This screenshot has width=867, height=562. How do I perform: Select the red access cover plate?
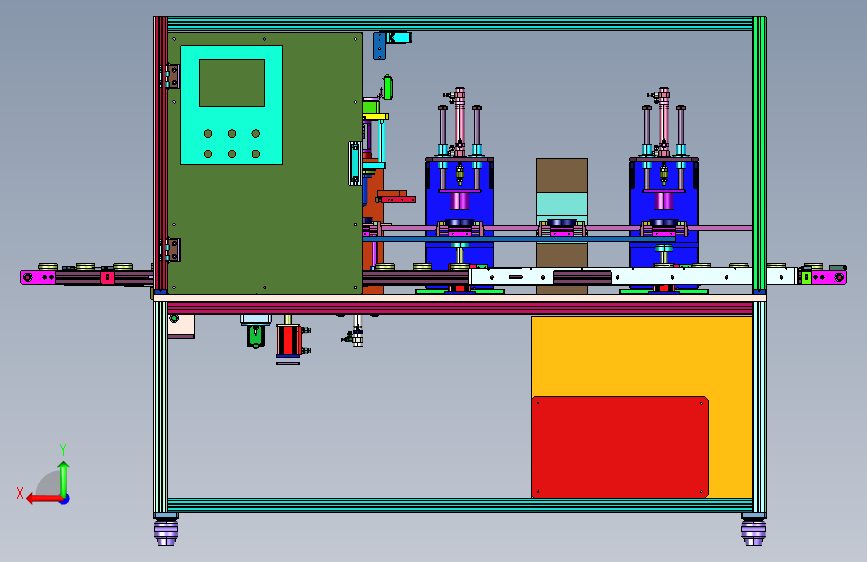620,447
